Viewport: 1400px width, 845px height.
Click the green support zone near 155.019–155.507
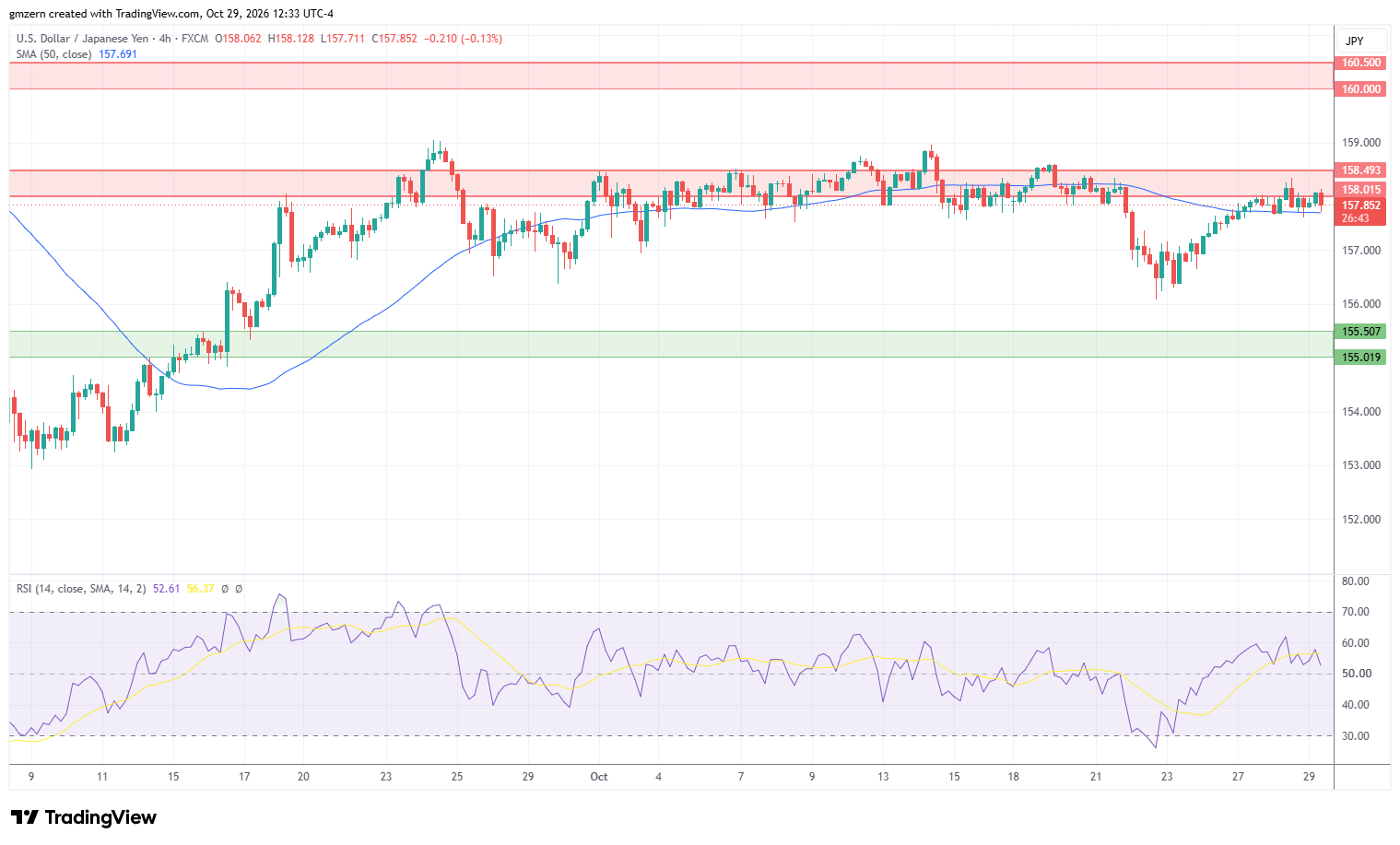click(671, 344)
